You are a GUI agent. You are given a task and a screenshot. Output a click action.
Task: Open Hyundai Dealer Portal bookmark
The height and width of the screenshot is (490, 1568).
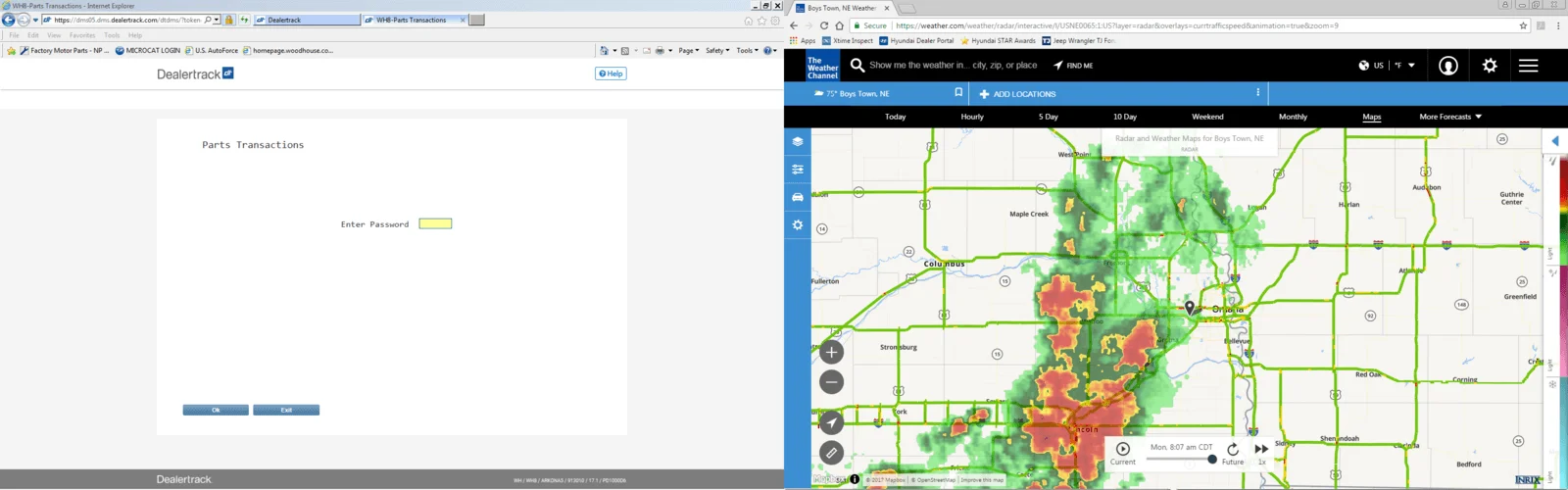tap(916, 41)
